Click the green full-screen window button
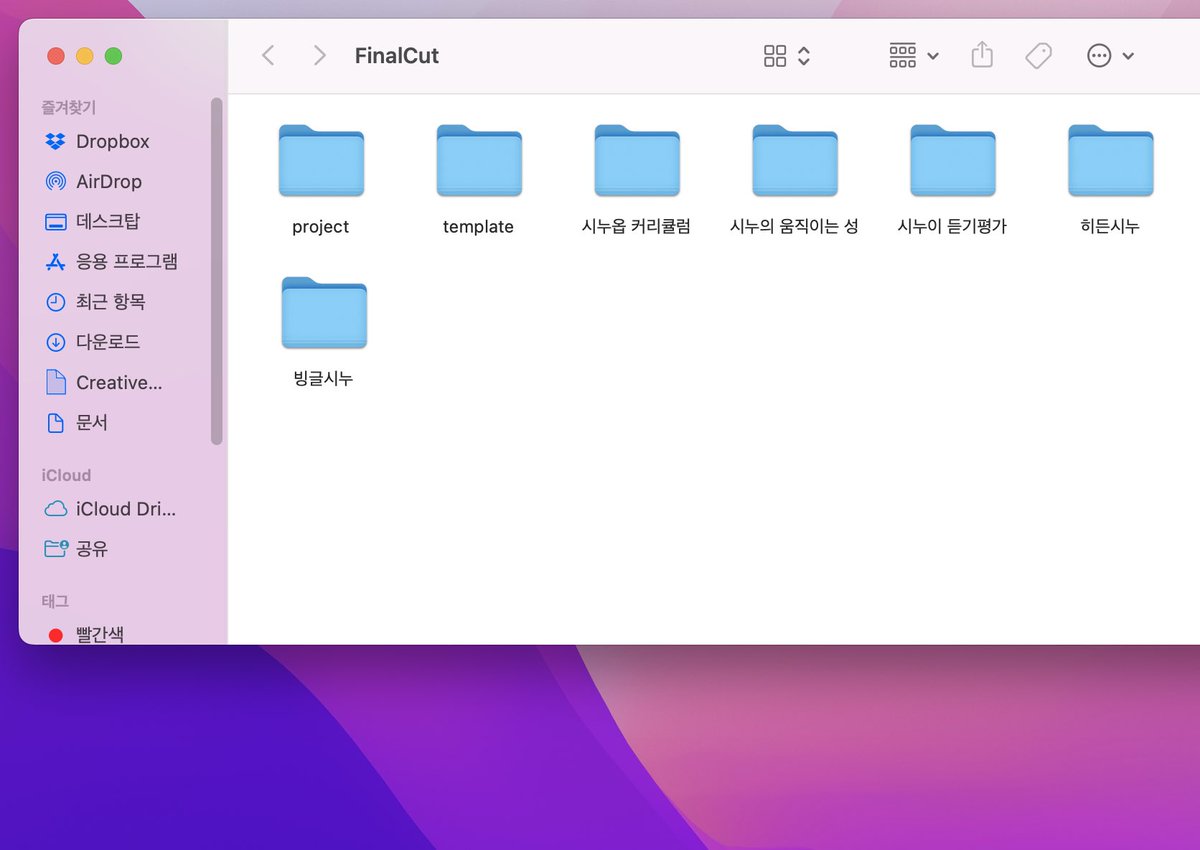The image size is (1200, 850). [114, 56]
